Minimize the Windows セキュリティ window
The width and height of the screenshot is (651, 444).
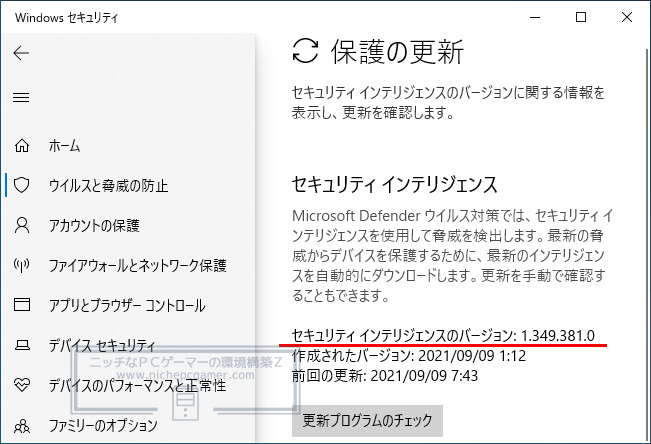click(x=535, y=17)
